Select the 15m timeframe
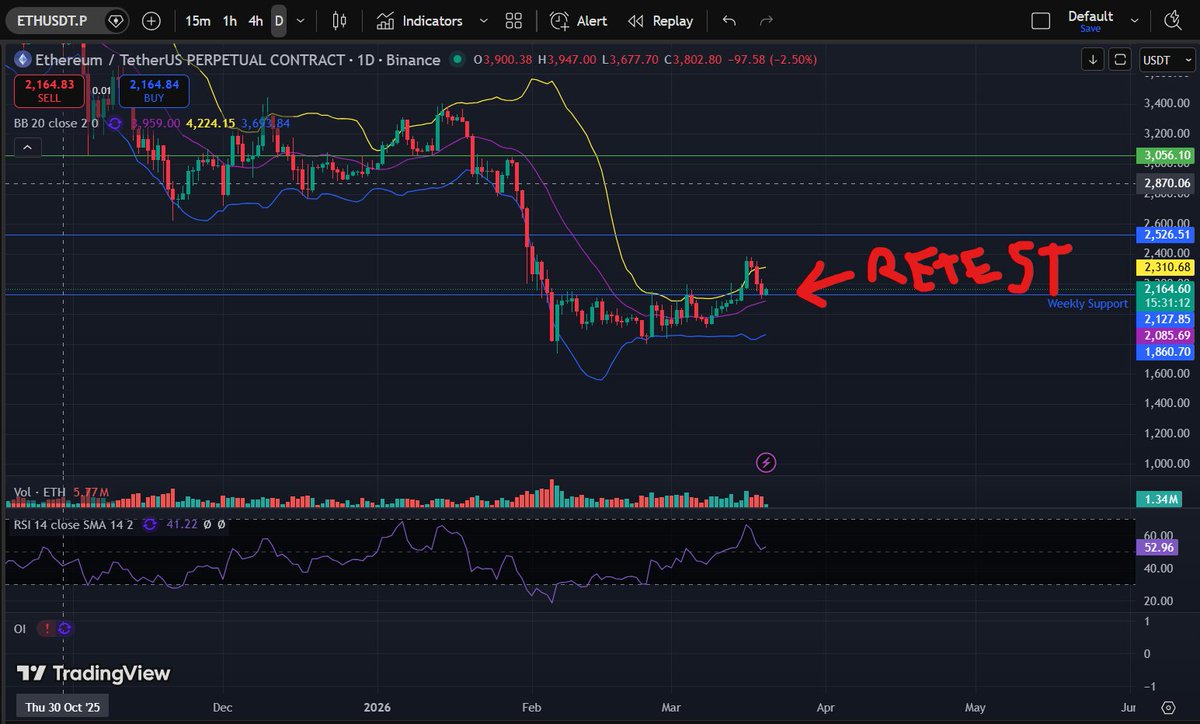 [x=198, y=21]
